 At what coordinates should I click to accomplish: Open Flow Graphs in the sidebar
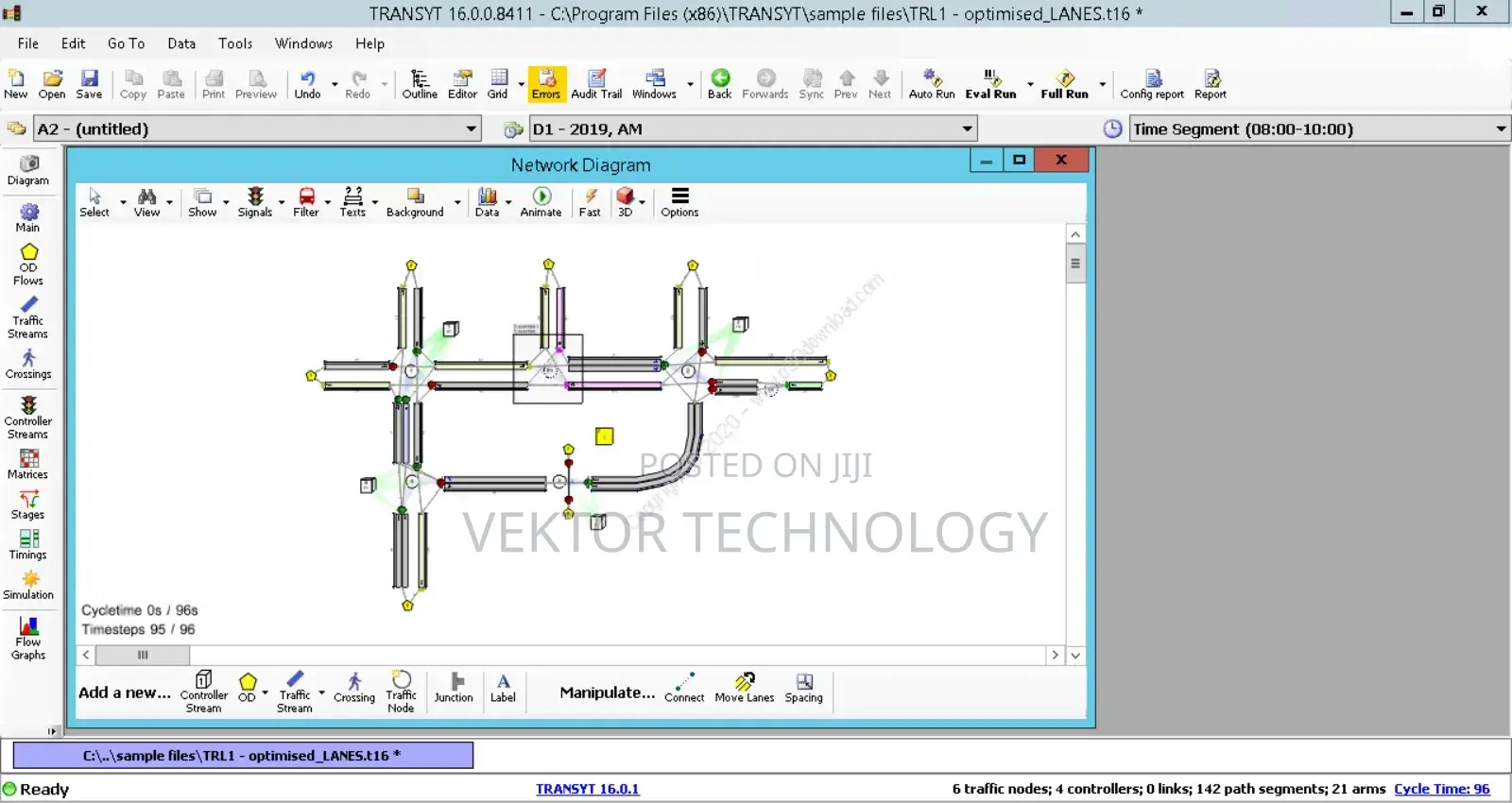click(28, 639)
